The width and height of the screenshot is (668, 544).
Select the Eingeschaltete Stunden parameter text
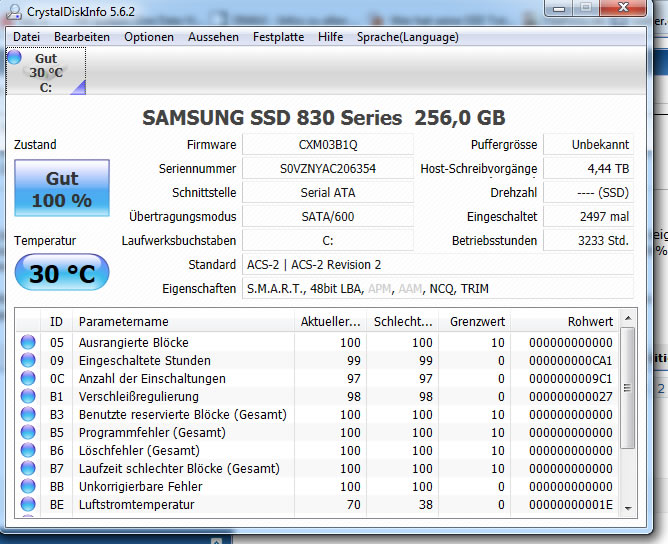click(145, 360)
